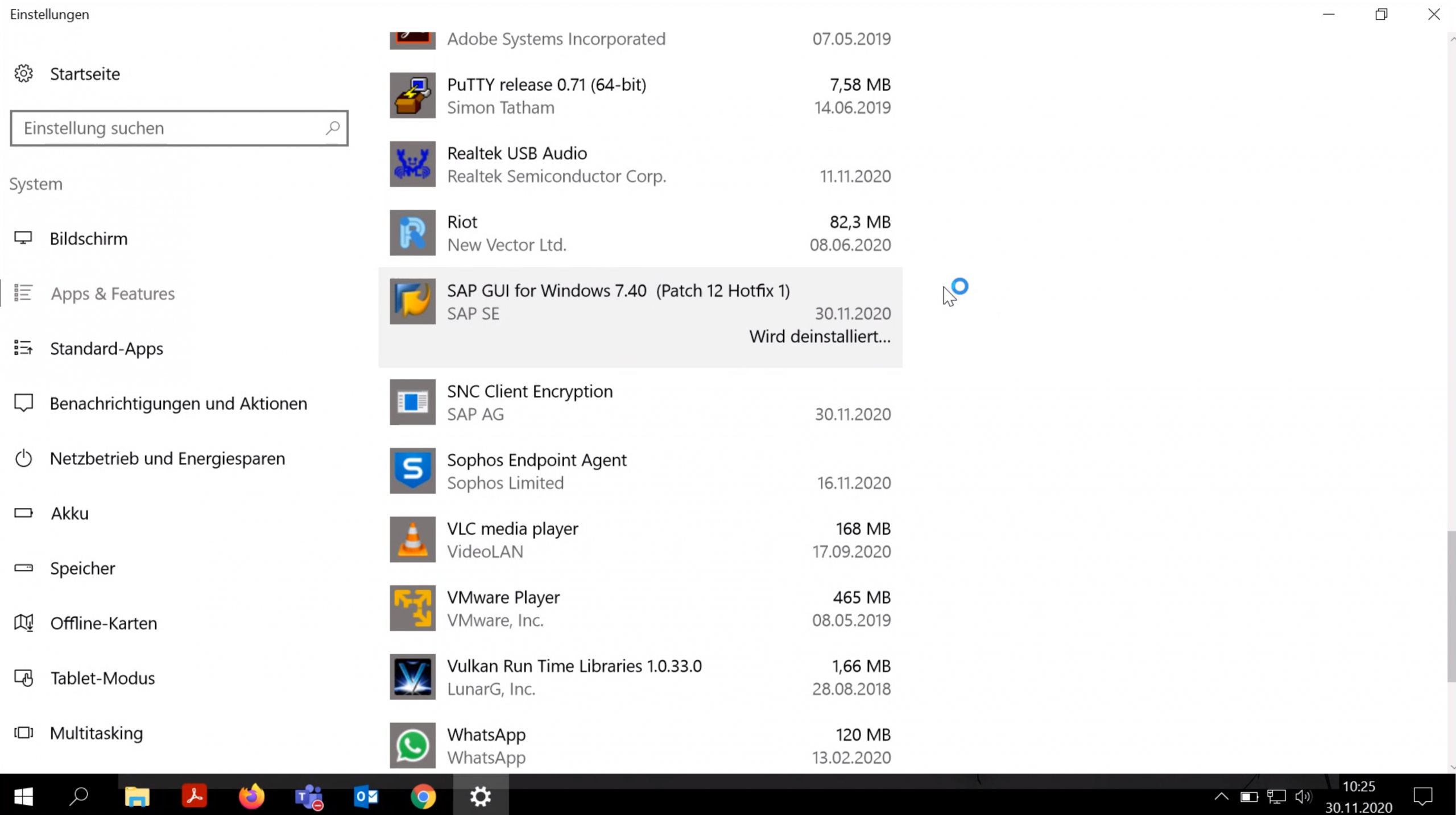
Task: Click the search magnifier in settings search box
Action: coord(333,128)
